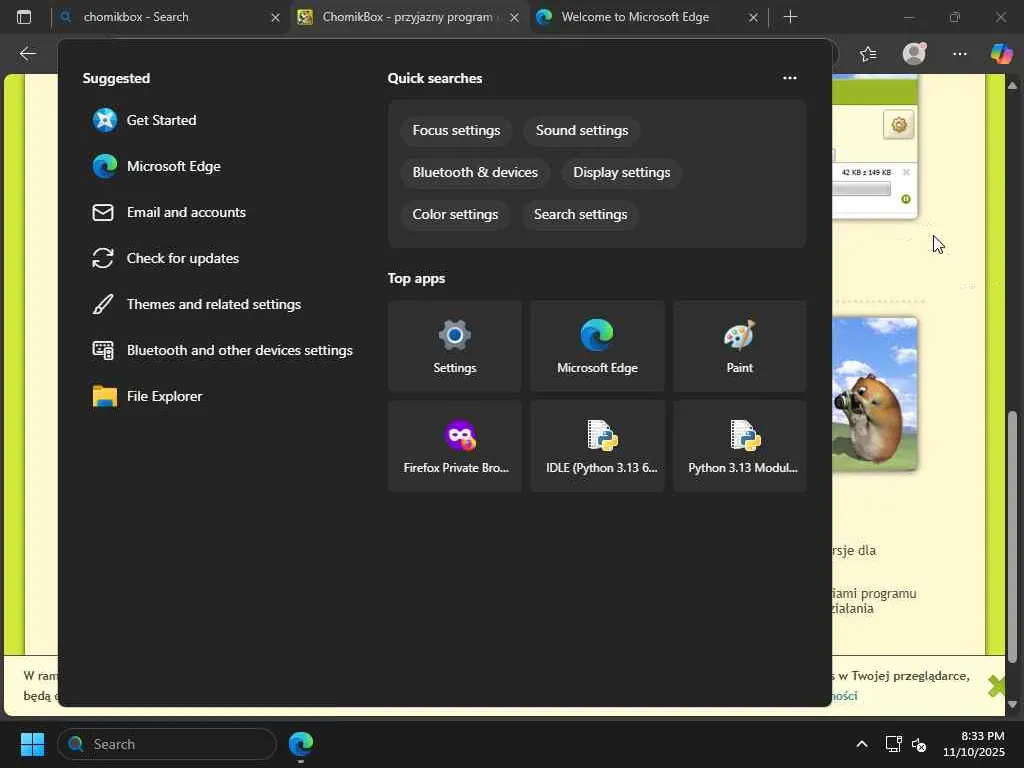
Task: Select Display settings quick search
Action: point(621,172)
